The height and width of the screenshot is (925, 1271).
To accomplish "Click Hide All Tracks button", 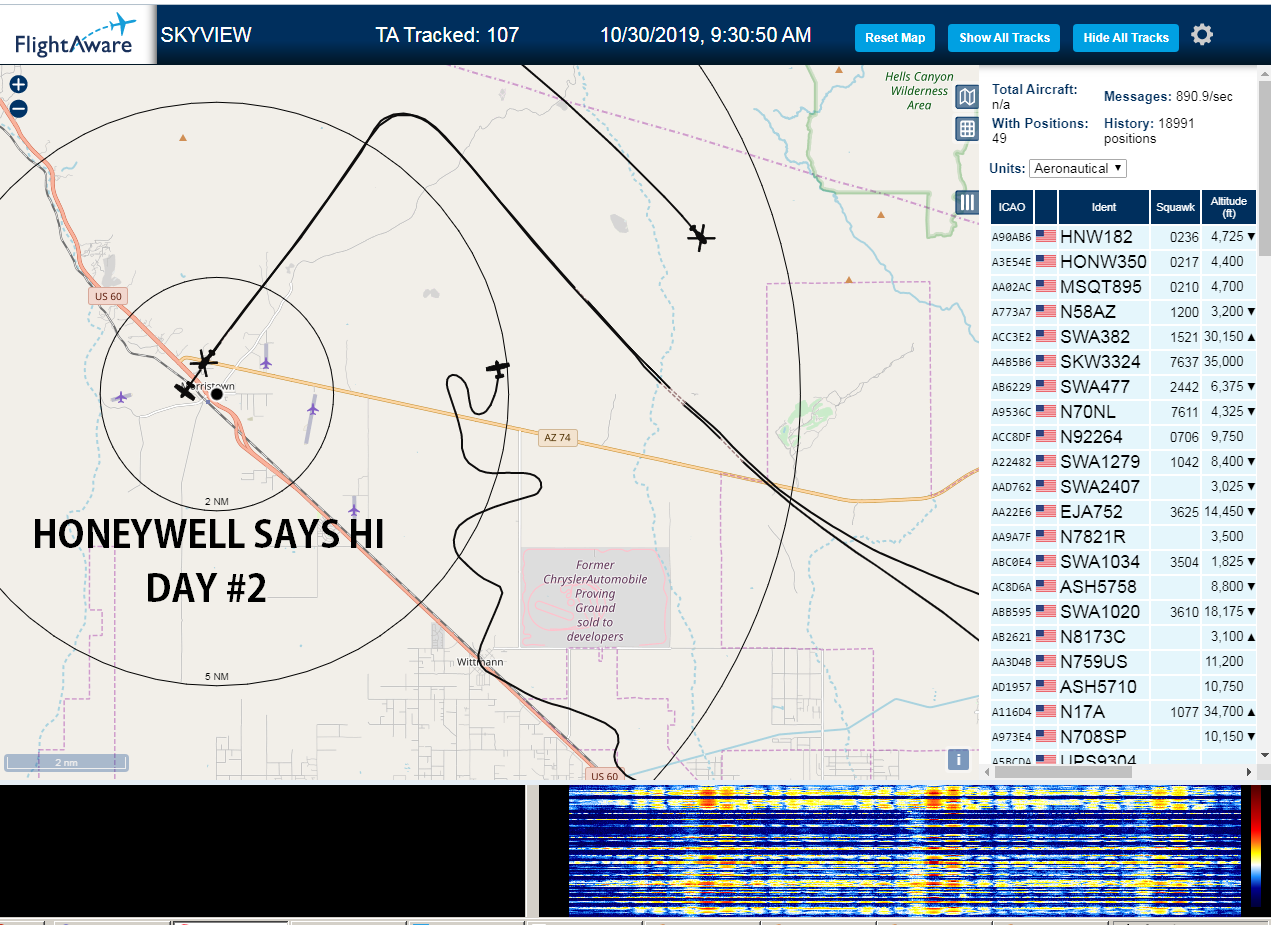I will click(x=1126, y=38).
